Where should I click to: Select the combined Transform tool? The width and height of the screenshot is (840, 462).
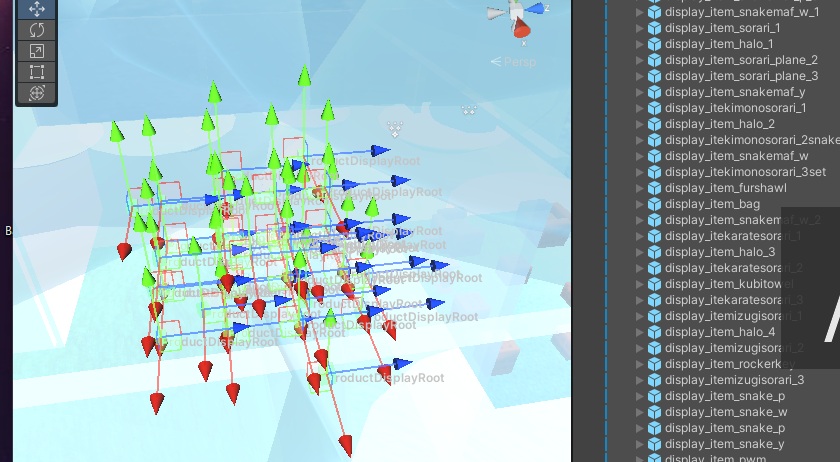tap(36, 93)
